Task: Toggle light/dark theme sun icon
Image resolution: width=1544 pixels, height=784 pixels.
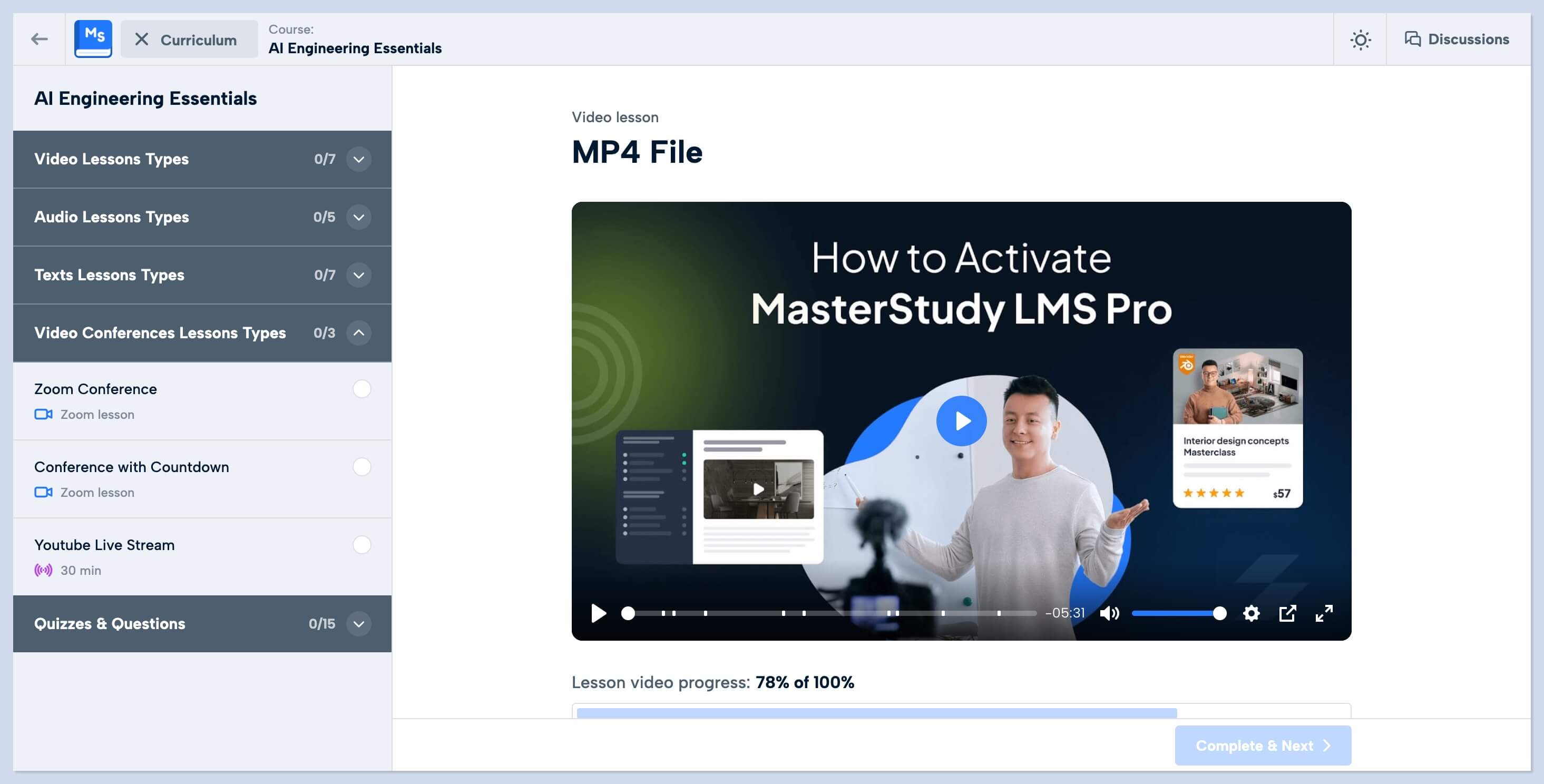Action: tap(1360, 40)
